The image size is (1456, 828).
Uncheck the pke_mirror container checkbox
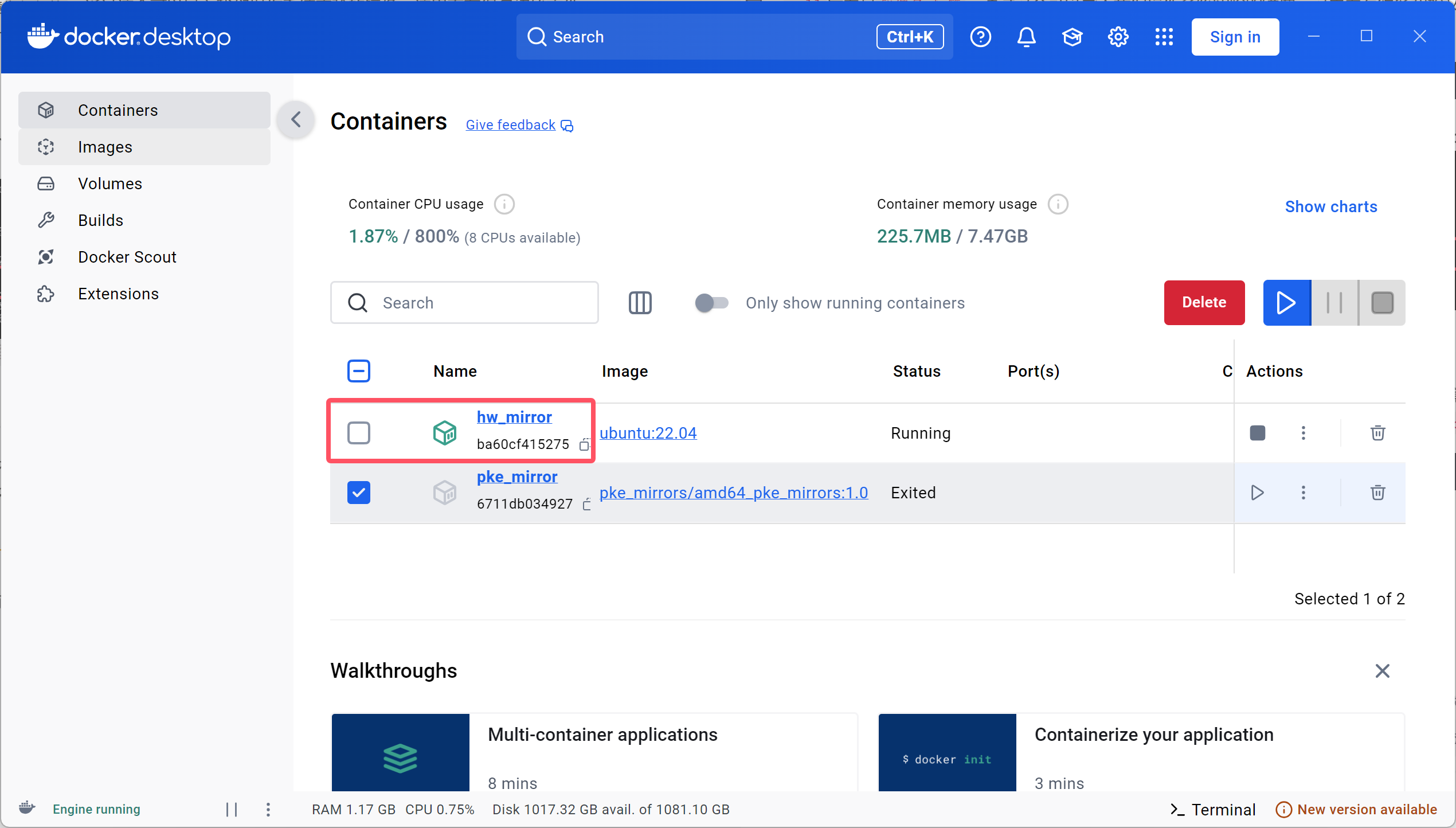(x=359, y=492)
